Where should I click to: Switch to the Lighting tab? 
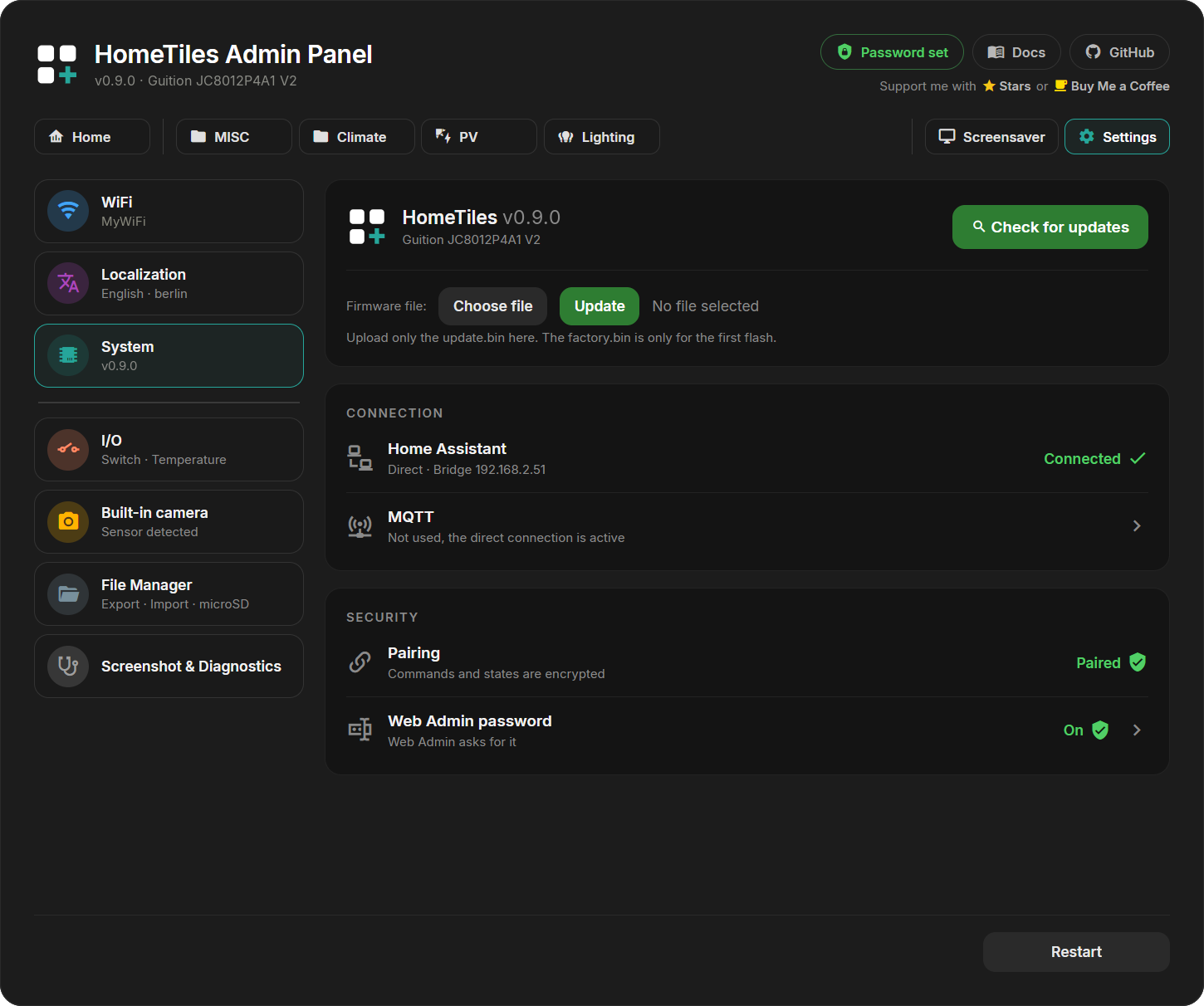tap(602, 137)
